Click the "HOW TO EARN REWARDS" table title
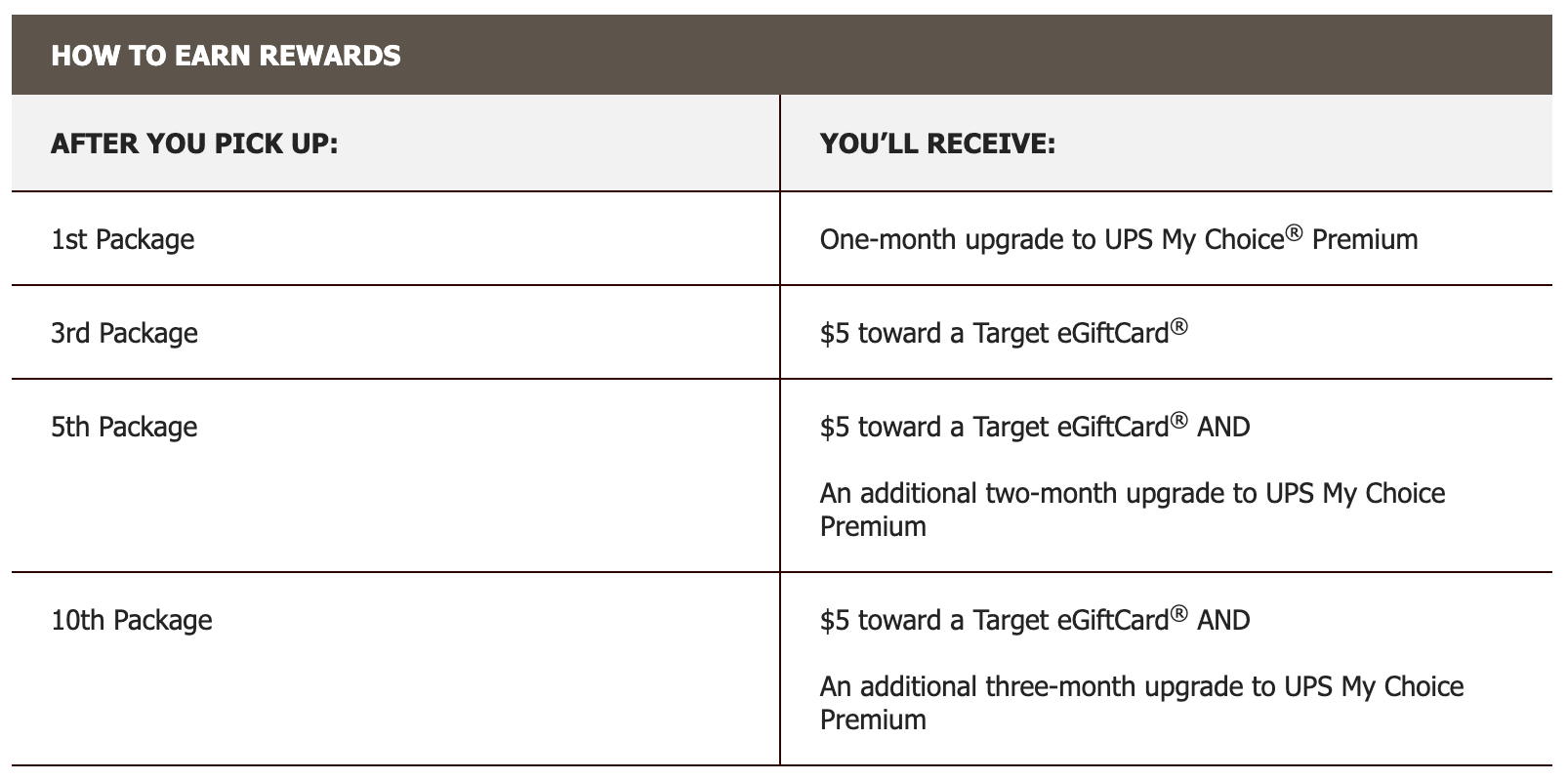Viewport: 1568px width, 781px height. coord(226,56)
